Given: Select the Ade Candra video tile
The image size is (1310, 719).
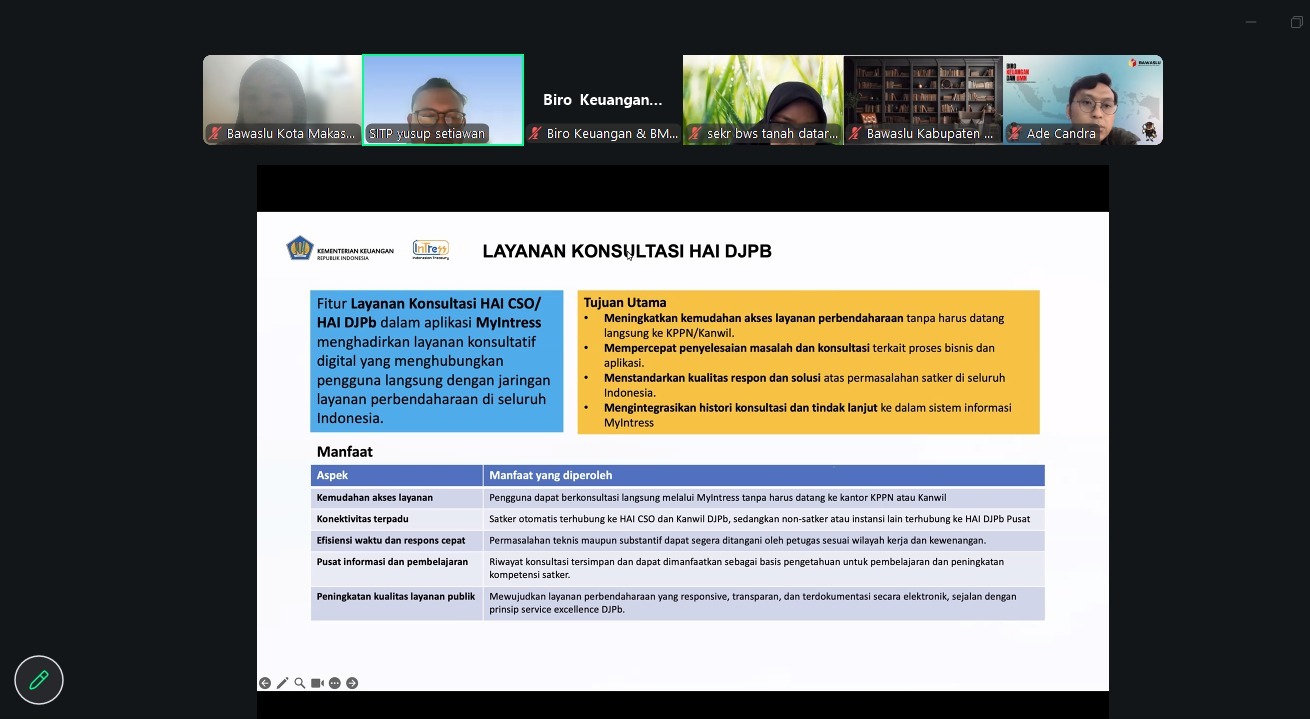Looking at the screenshot, I should tap(1083, 100).
